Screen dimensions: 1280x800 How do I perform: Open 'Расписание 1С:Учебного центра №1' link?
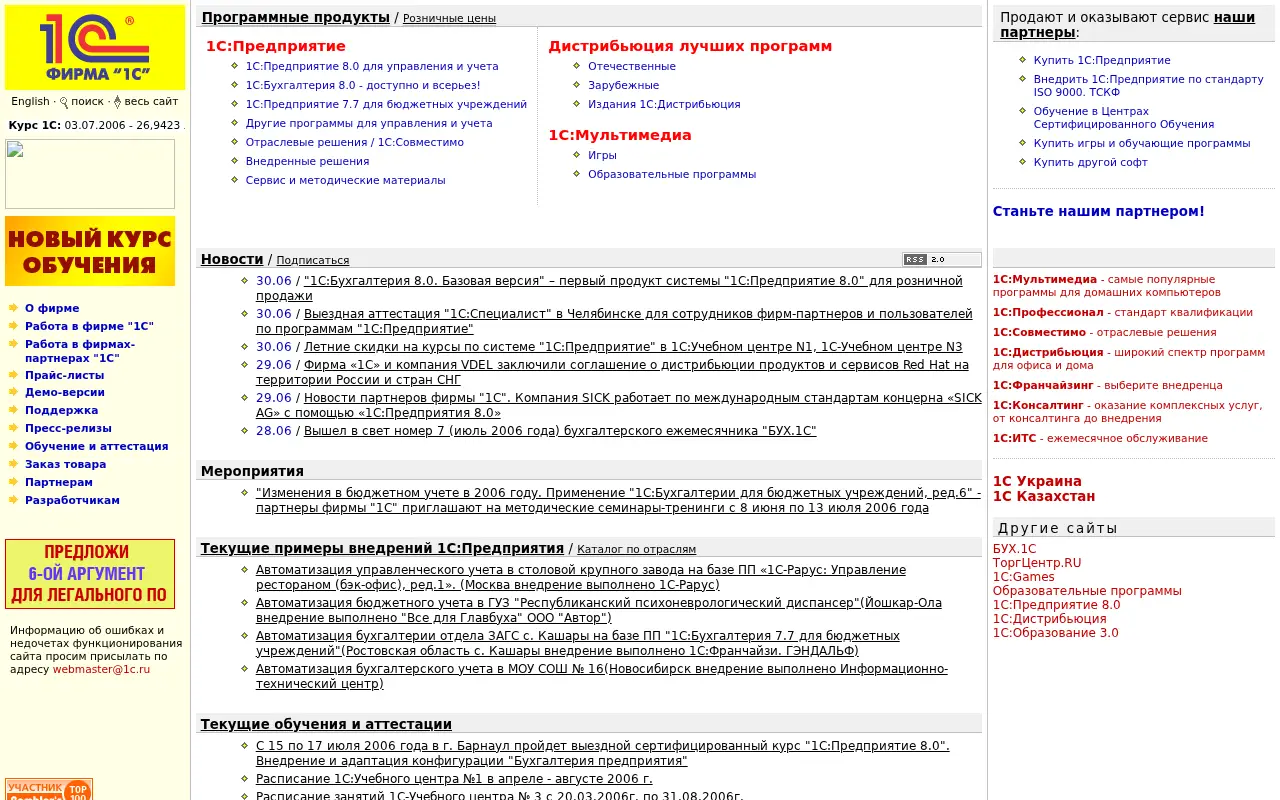coord(454,779)
